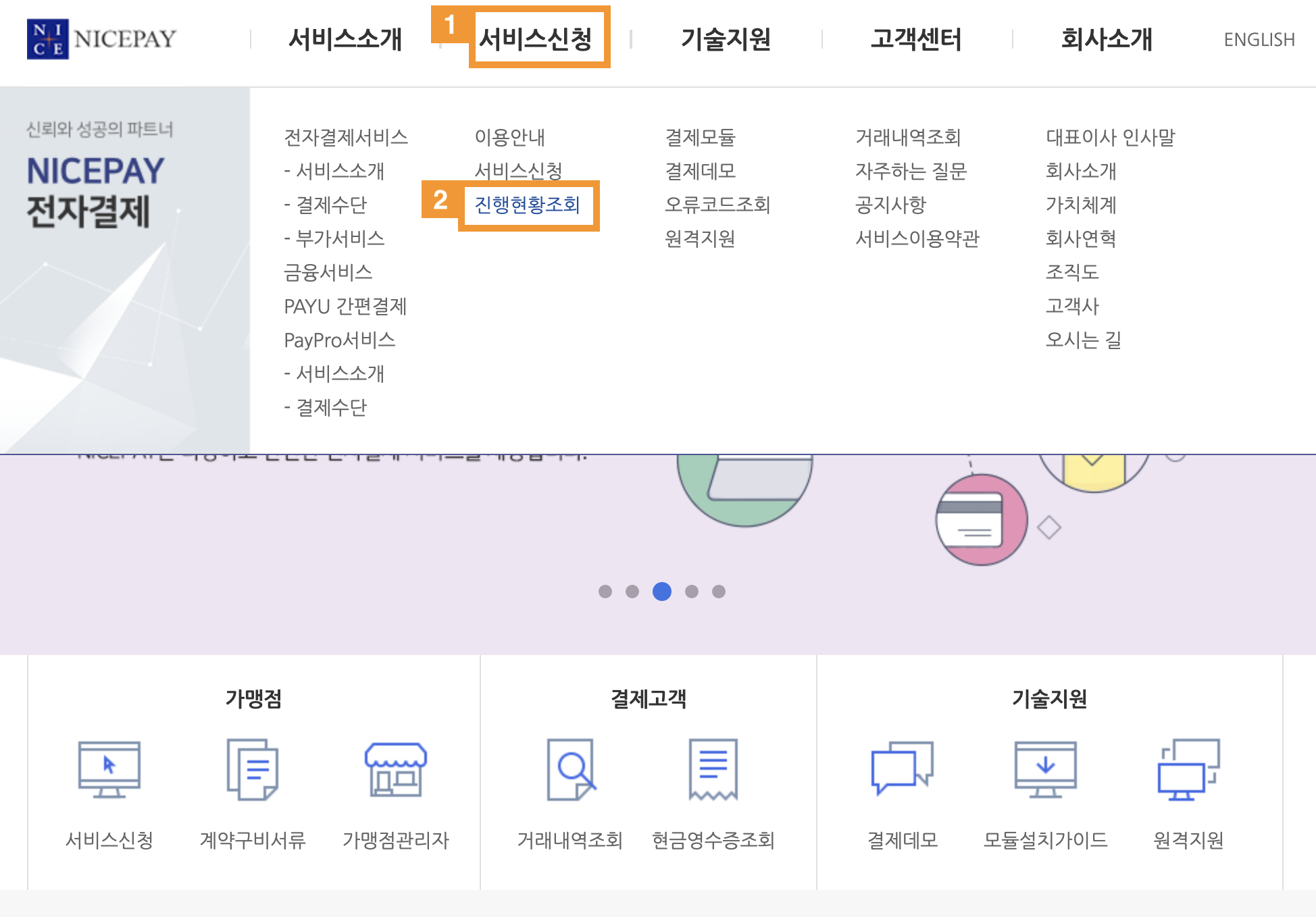This screenshot has height=917, width=1316.
Task: Select PayPro서비스 submenu item
Action: tap(340, 340)
